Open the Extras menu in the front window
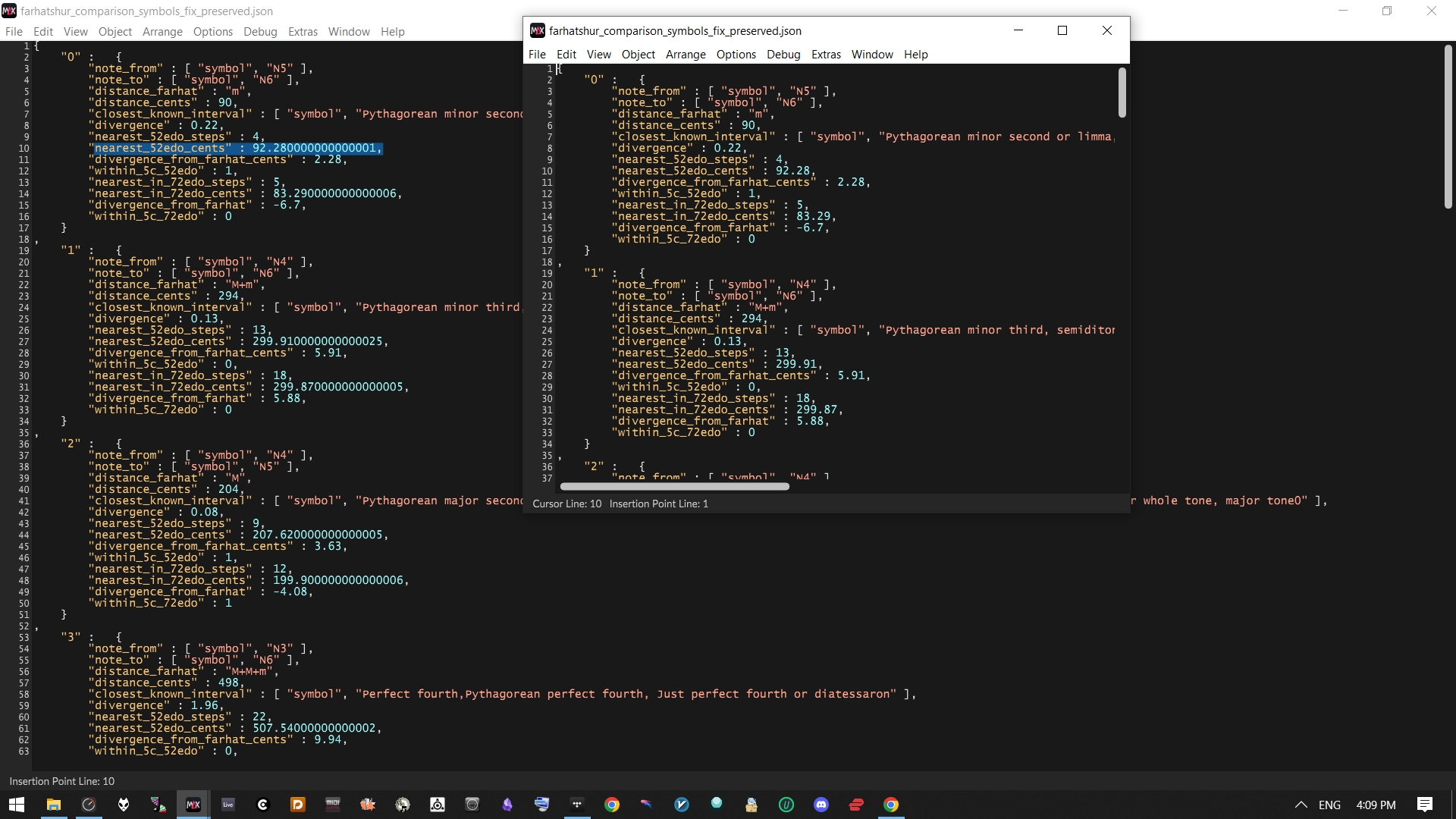This screenshot has height=819, width=1456. coord(826,55)
